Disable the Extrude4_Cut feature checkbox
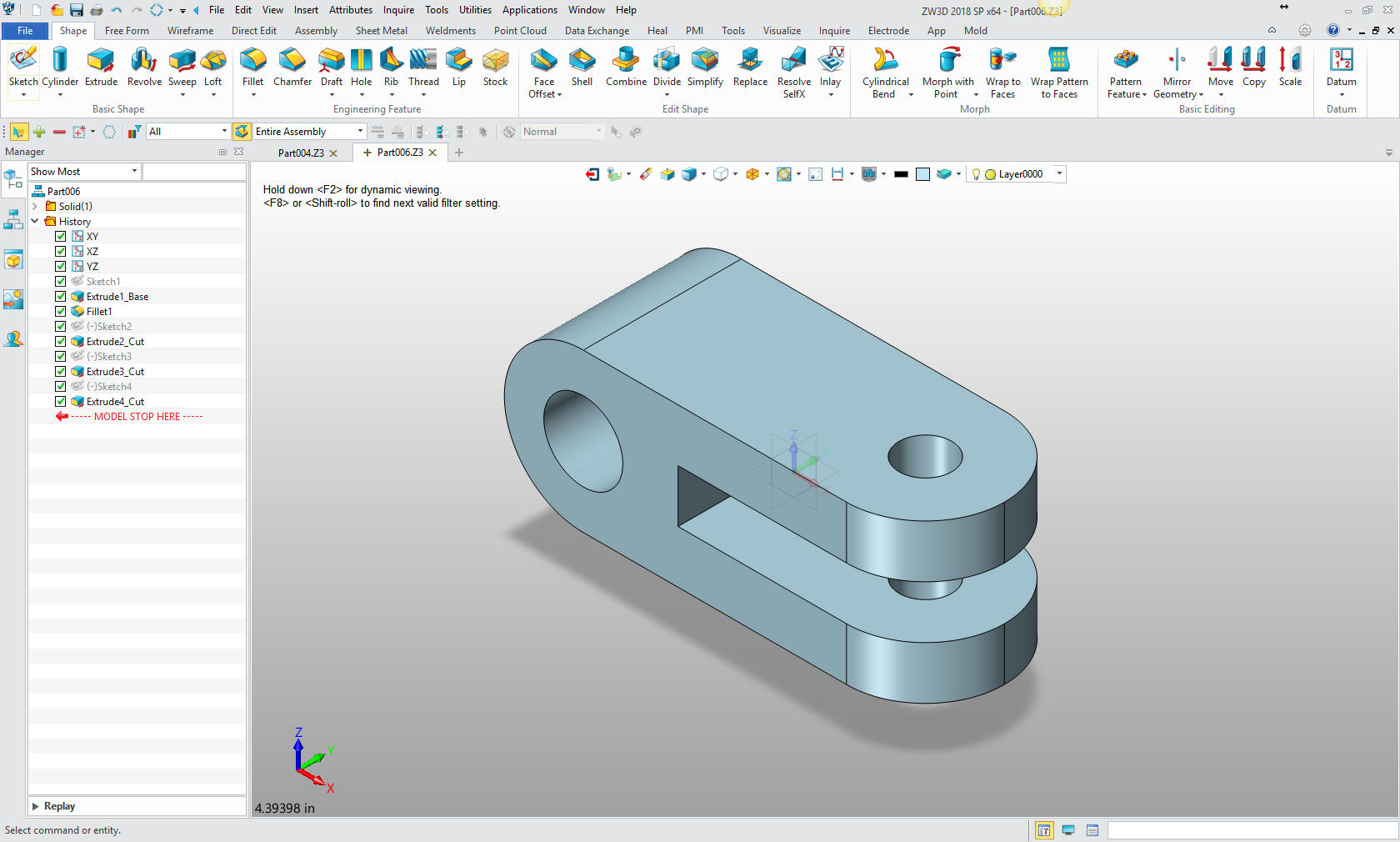Screen dimensions: 1400x842 pos(61,402)
